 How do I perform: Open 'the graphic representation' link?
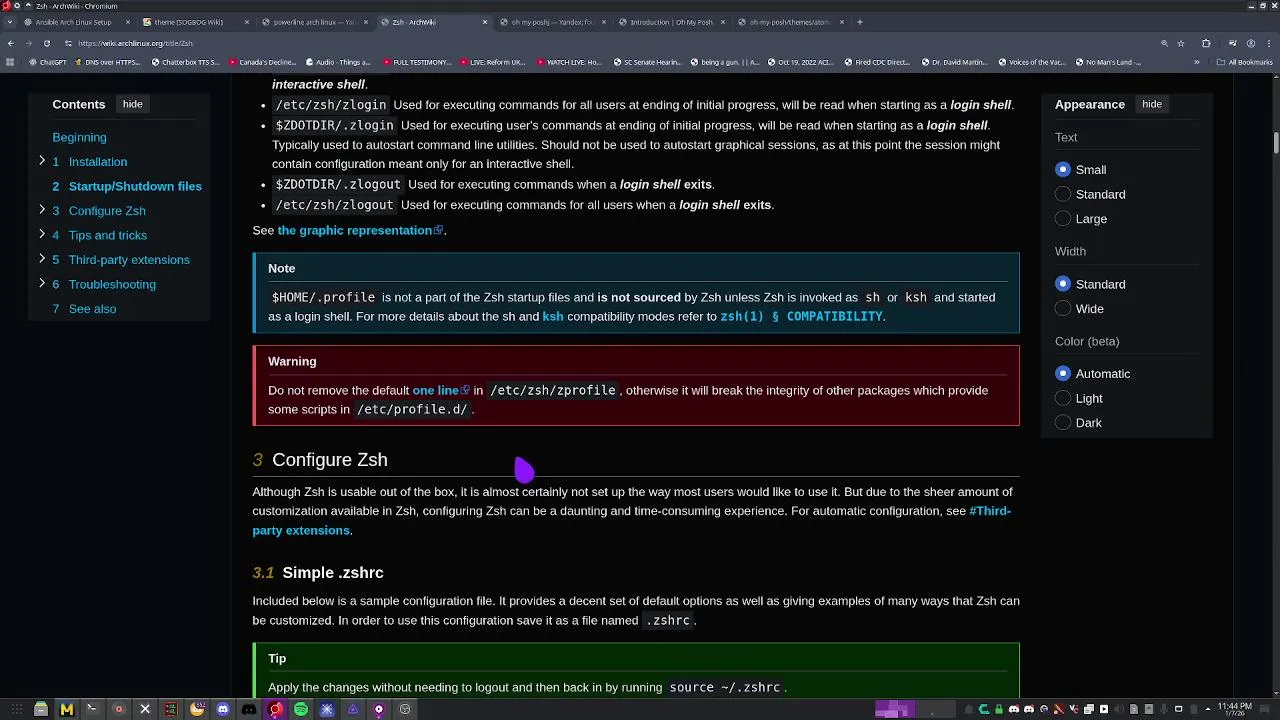(x=355, y=230)
